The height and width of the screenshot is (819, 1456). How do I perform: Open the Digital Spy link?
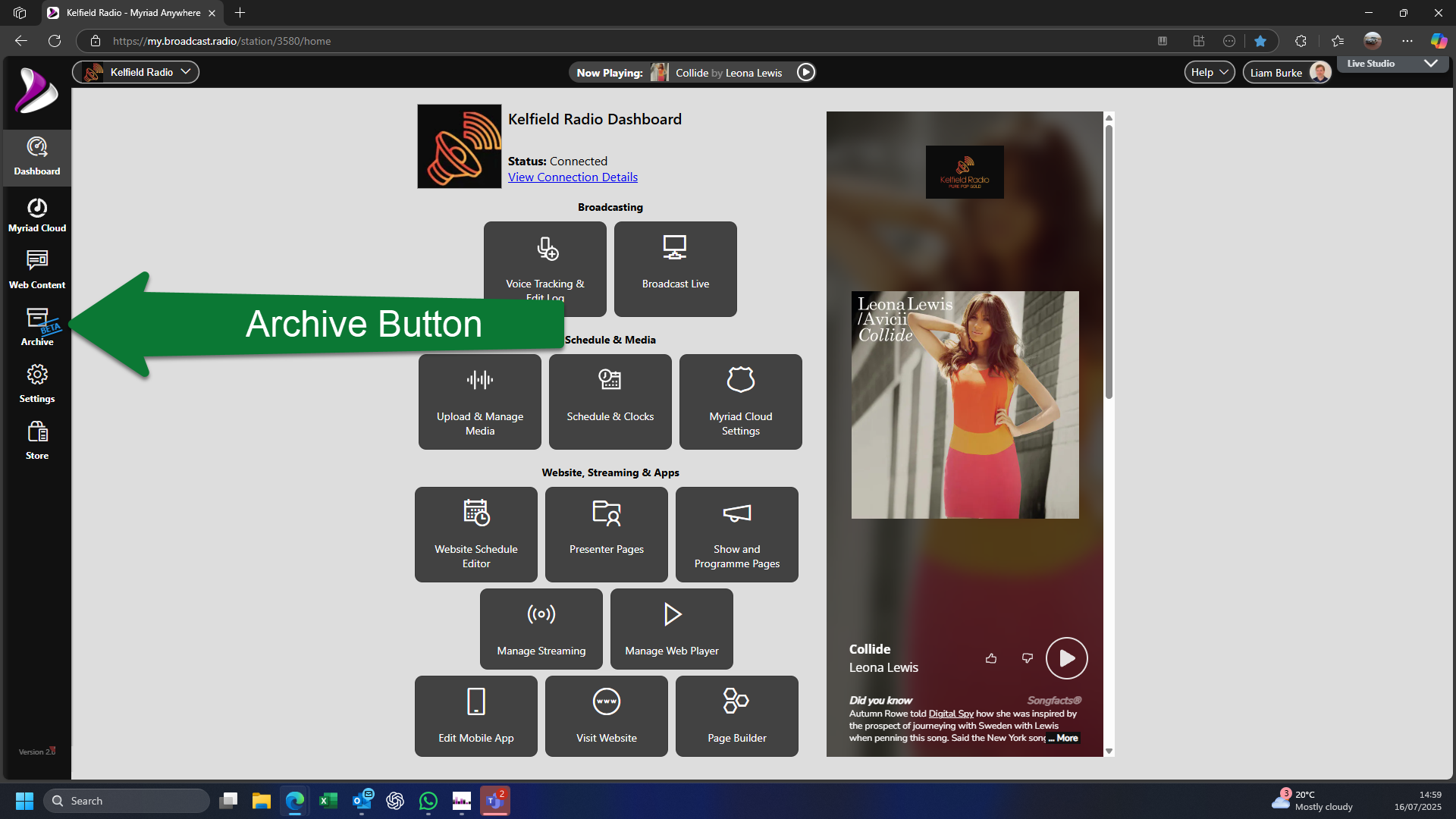[x=951, y=714]
